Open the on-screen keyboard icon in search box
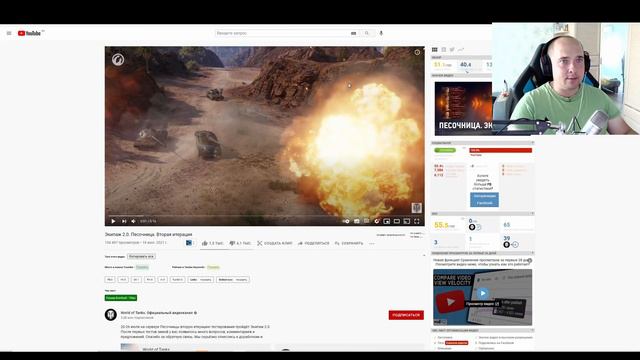The image size is (640, 360). pos(353,33)
